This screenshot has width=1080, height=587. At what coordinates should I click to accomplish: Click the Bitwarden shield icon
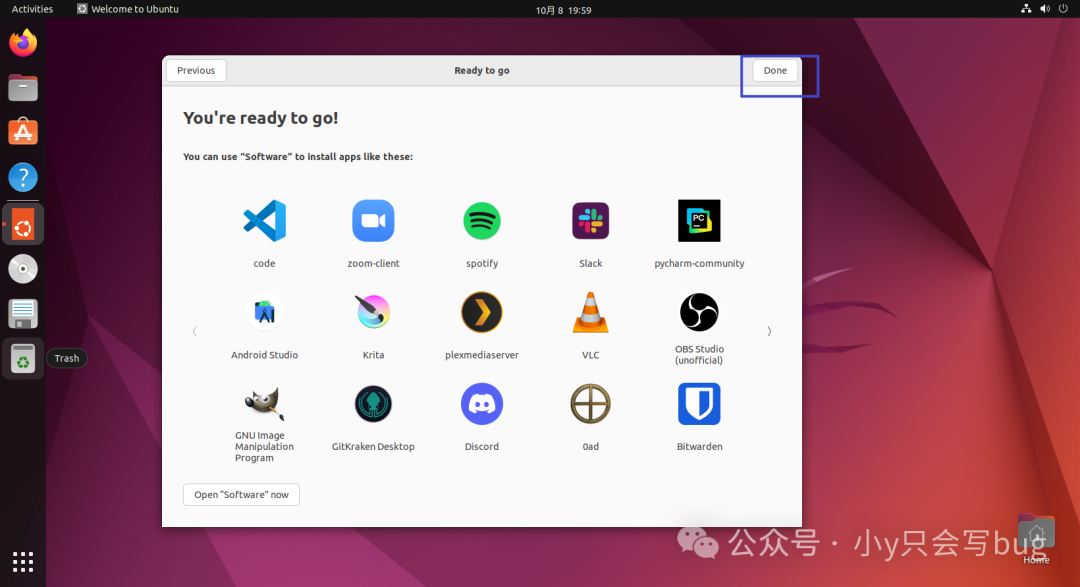click(699, 404)
